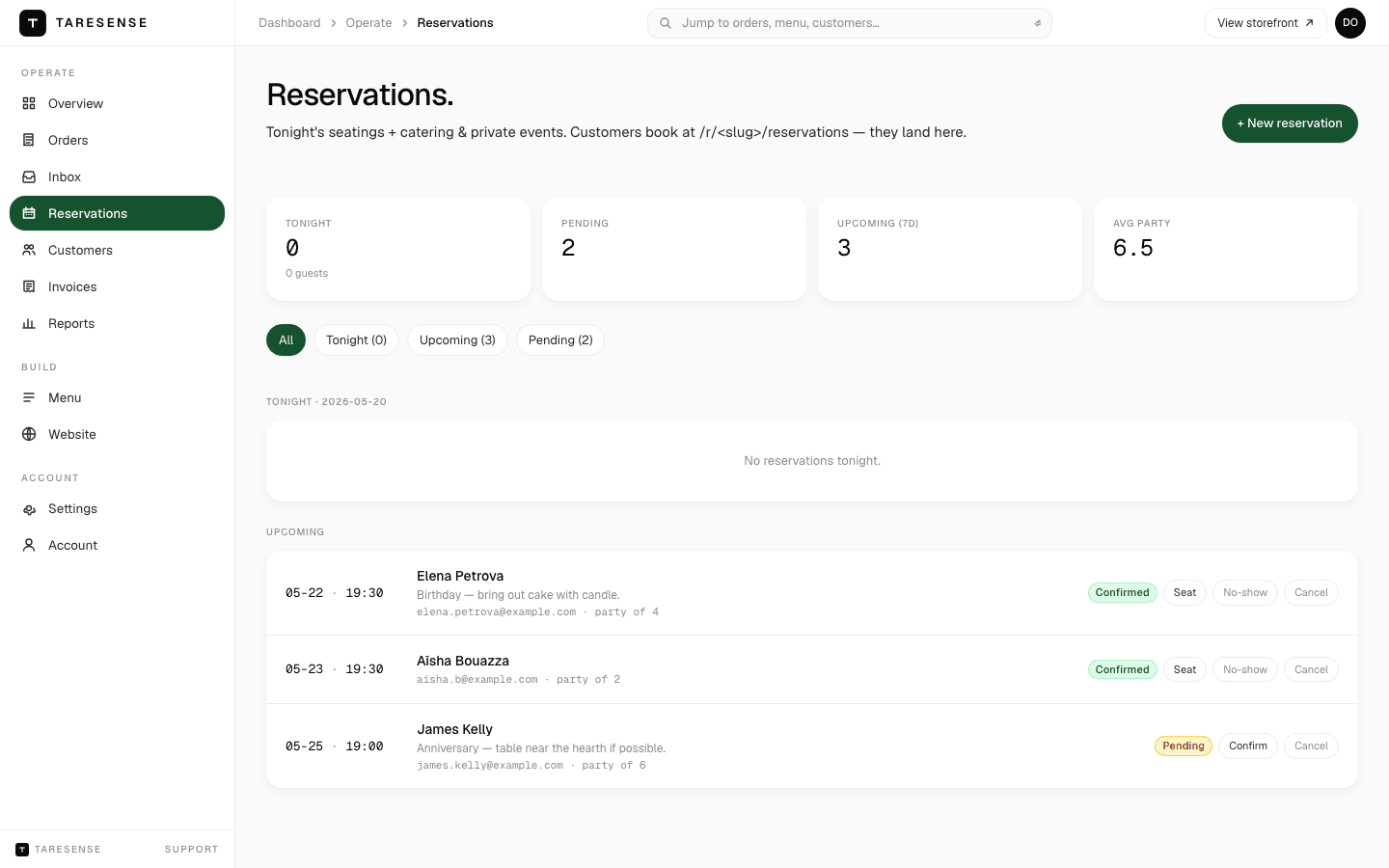Filter by Upcoming (3)
The width and height of the screenshot is (1389, 868).
click(457, 340)
